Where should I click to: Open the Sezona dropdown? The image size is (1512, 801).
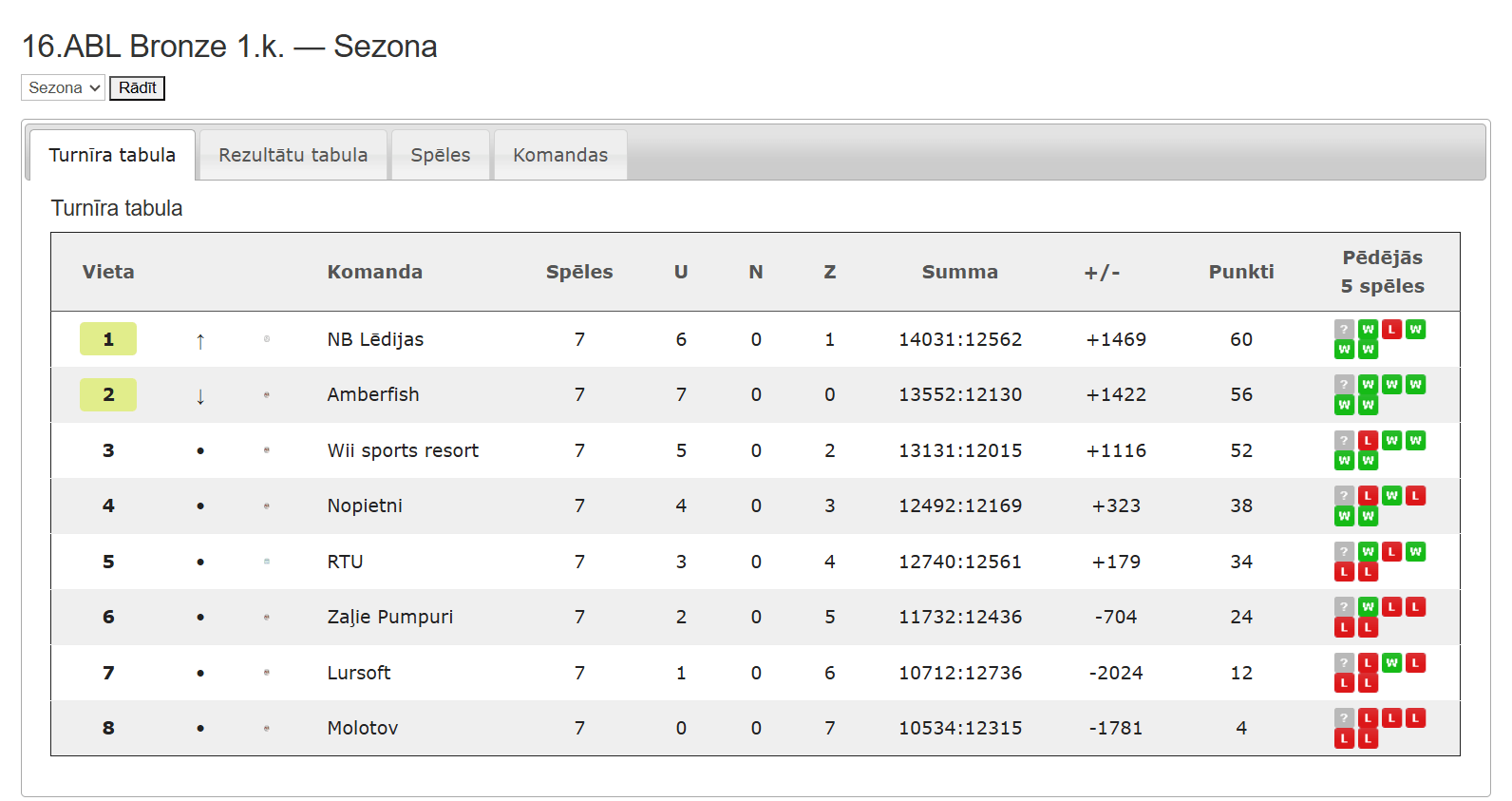click(63, 87)
